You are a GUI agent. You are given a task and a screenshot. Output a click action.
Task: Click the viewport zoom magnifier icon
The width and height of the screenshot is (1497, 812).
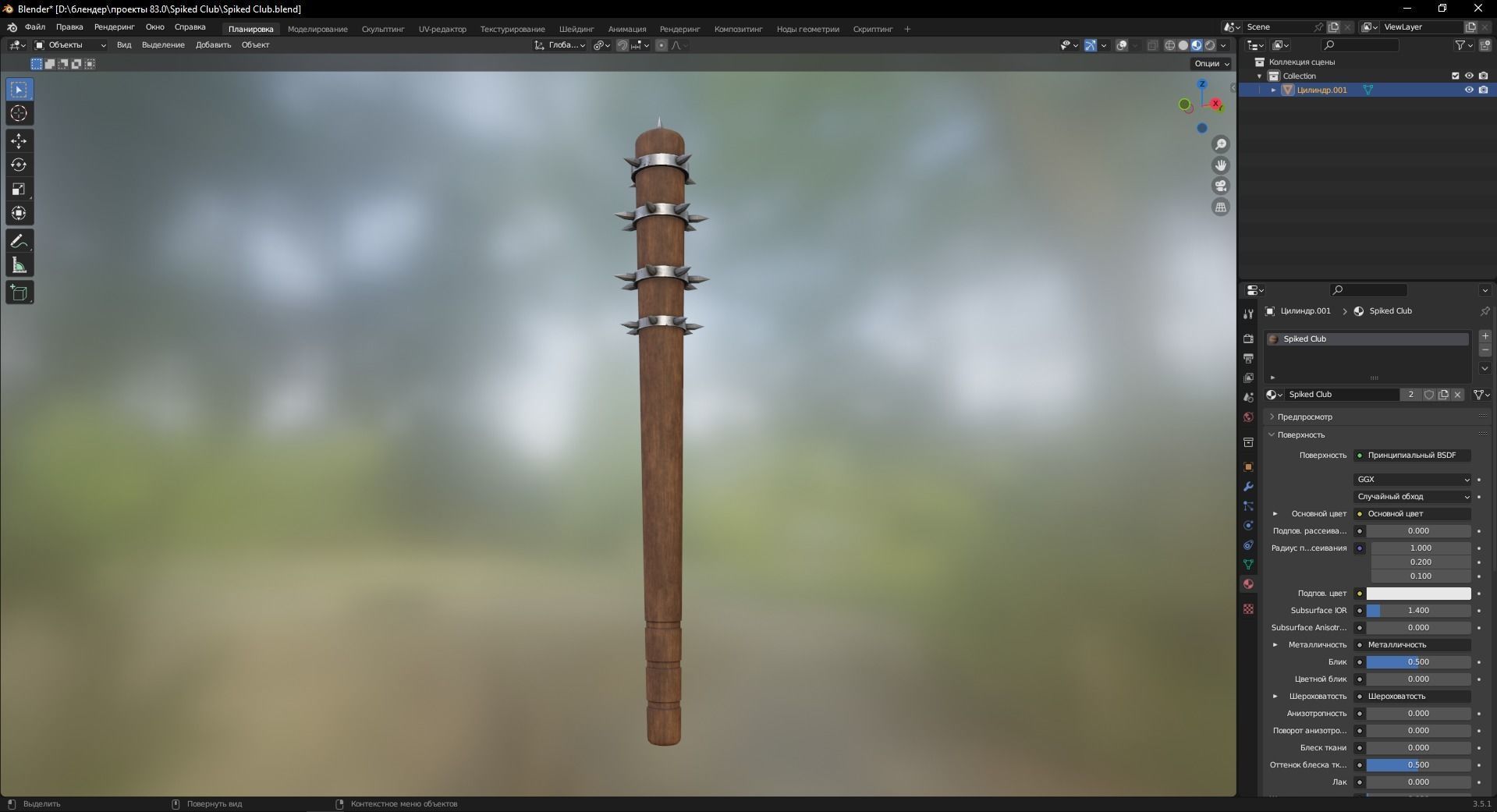coord(1221,144)
